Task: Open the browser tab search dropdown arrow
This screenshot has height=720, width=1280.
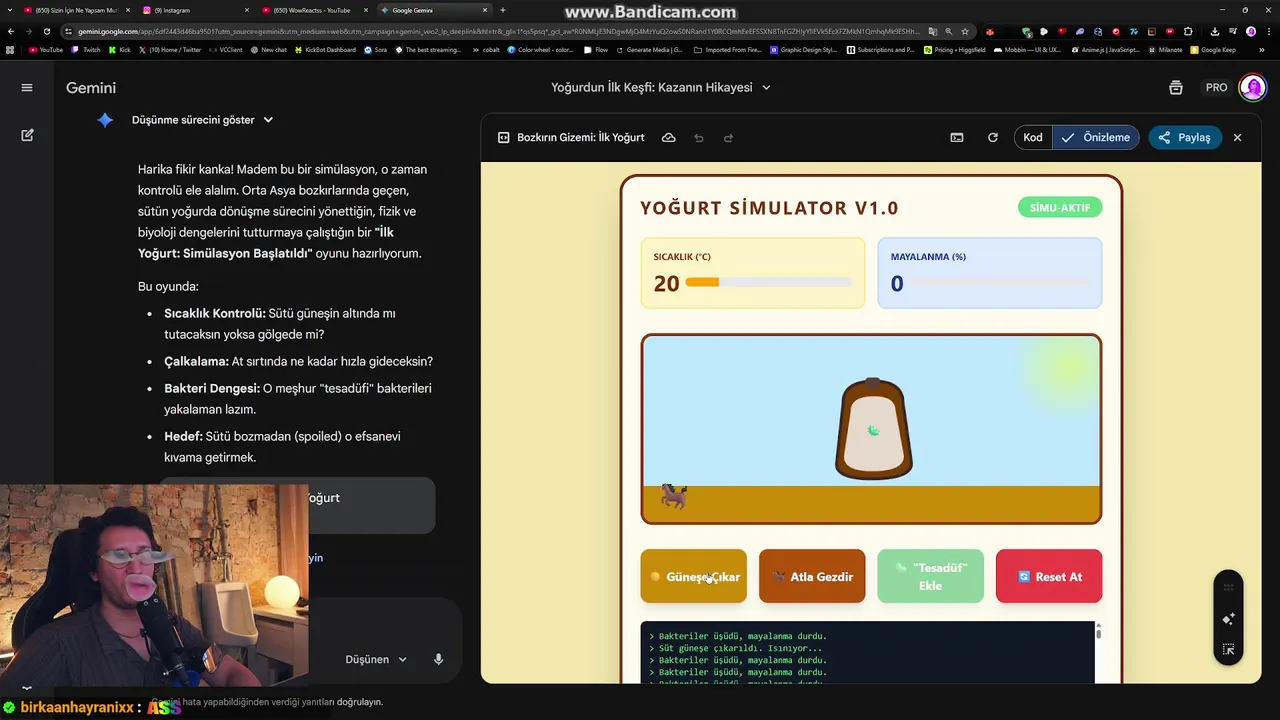Action: (11, 10)
